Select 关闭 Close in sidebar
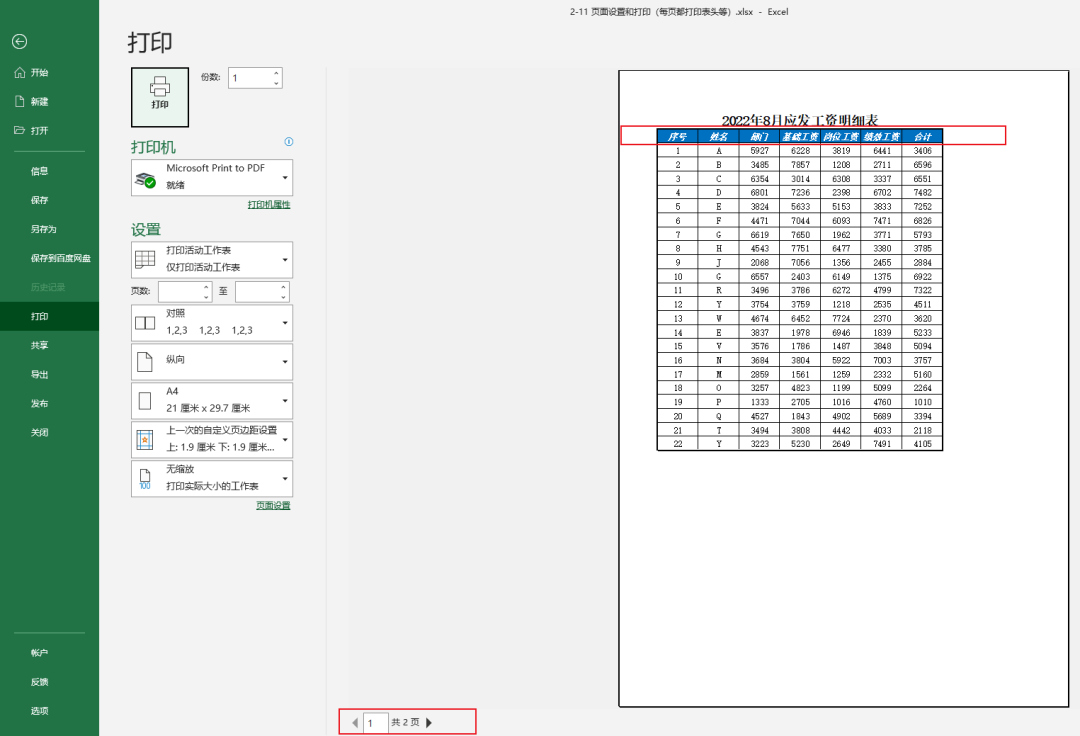 pos(50,432)
